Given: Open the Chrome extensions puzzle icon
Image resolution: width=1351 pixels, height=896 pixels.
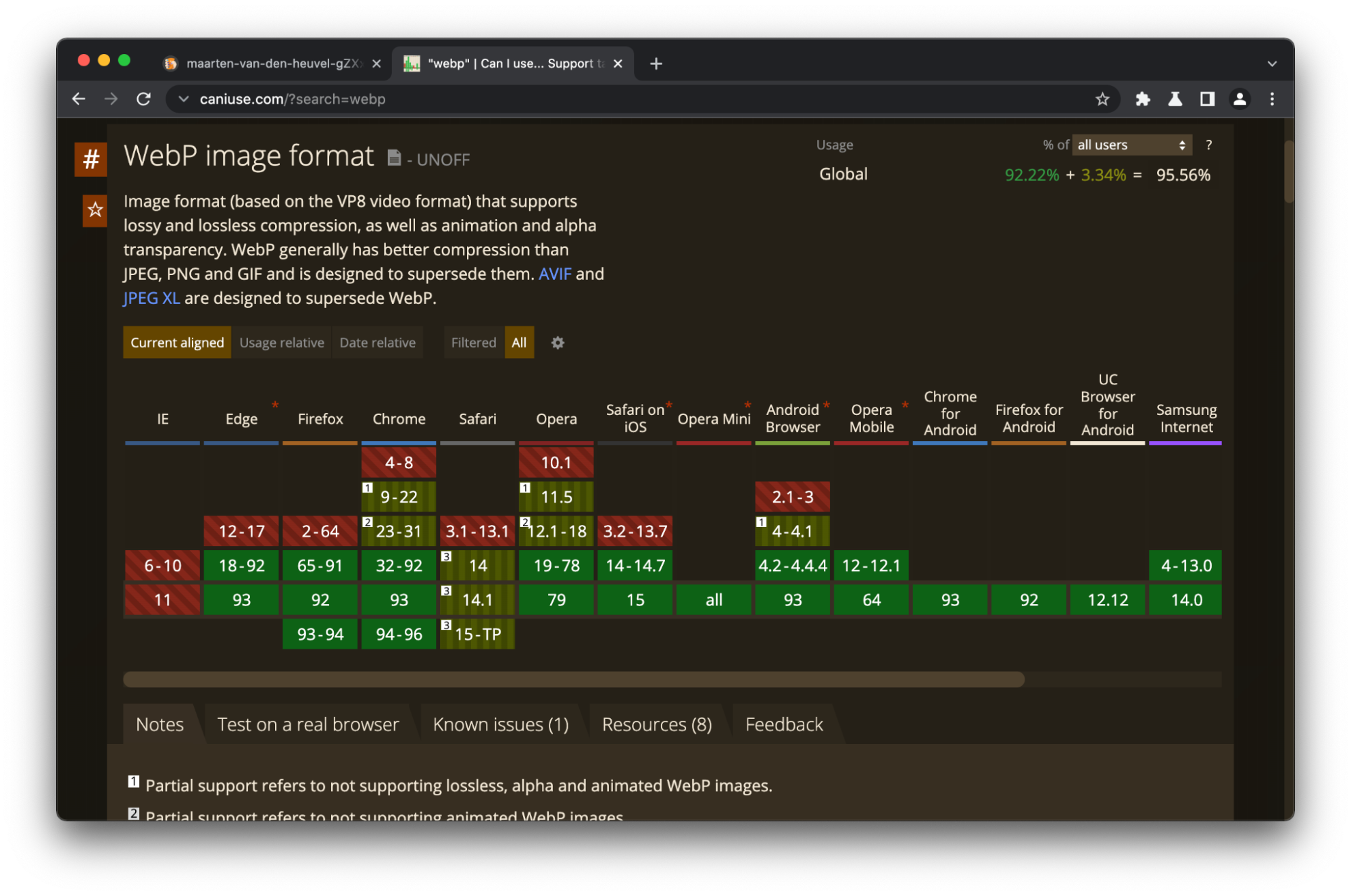Looking at the screenshot, I should [1142, 99].
